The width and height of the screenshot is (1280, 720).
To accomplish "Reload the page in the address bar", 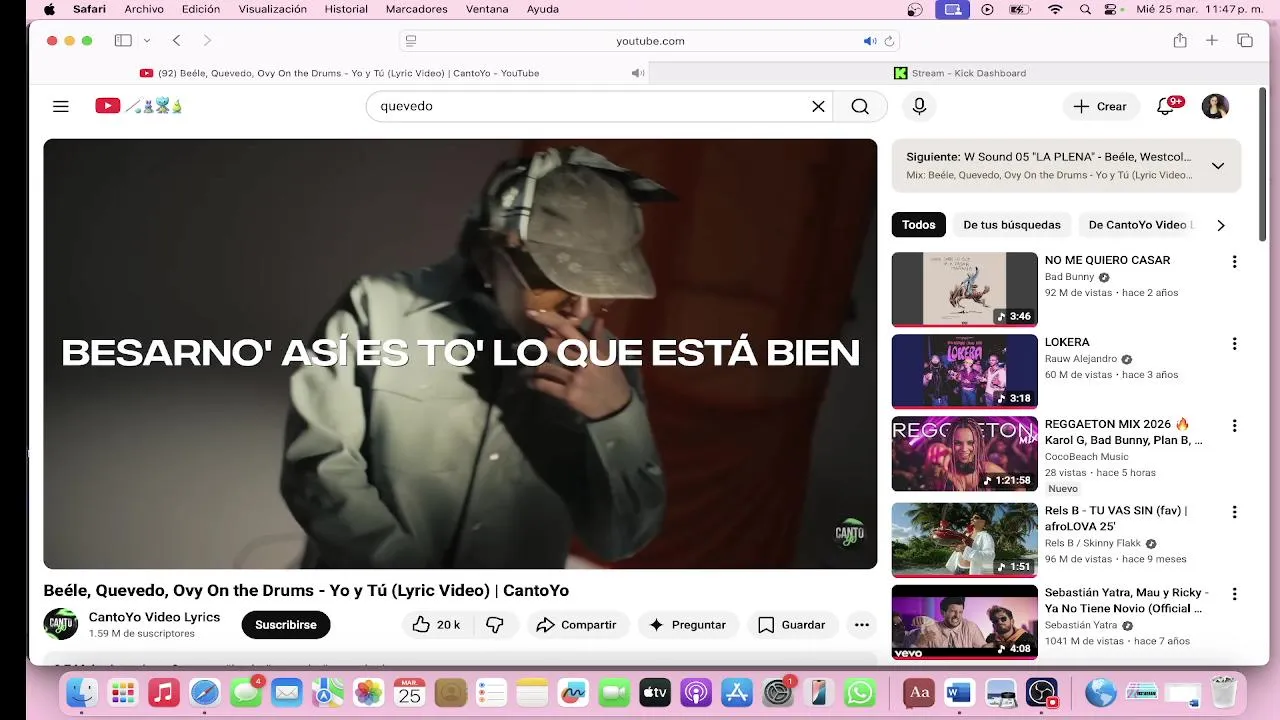I will (889, 41).
